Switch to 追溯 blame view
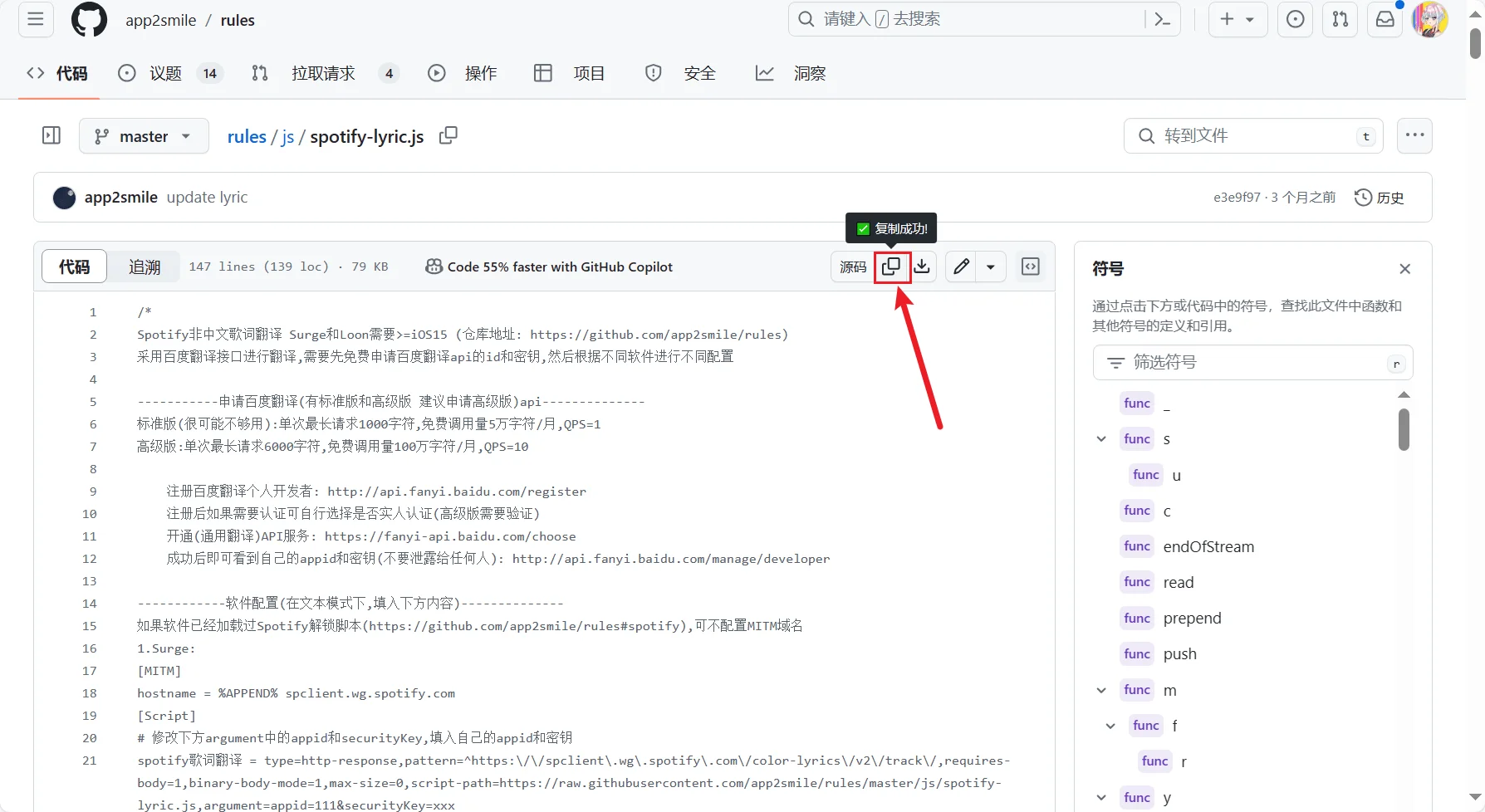The height and width of the screenshot is (812, 1485). pyautogui.click(x=145, y=267)
